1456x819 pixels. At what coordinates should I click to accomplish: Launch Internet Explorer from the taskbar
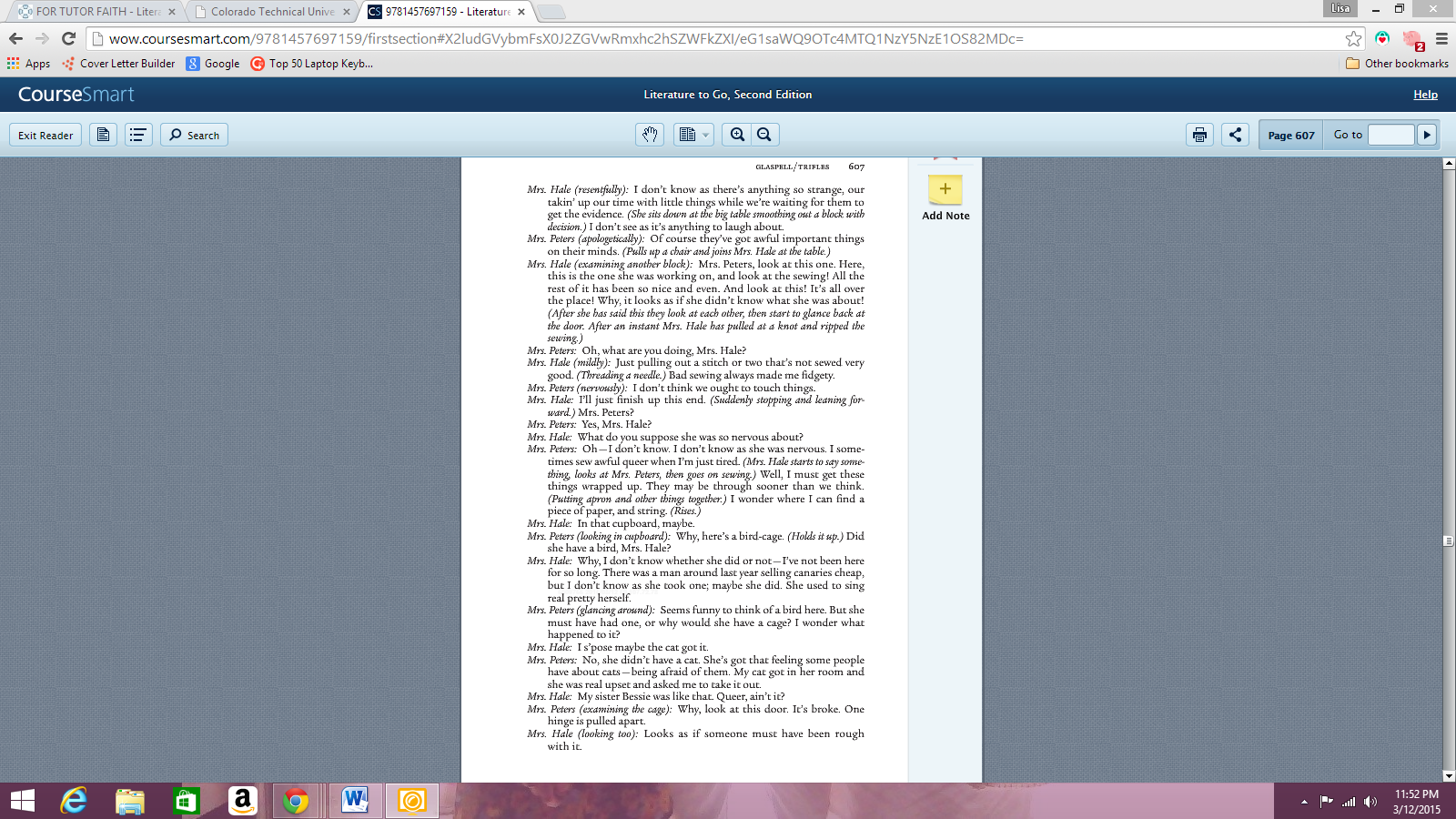(74, 801)
